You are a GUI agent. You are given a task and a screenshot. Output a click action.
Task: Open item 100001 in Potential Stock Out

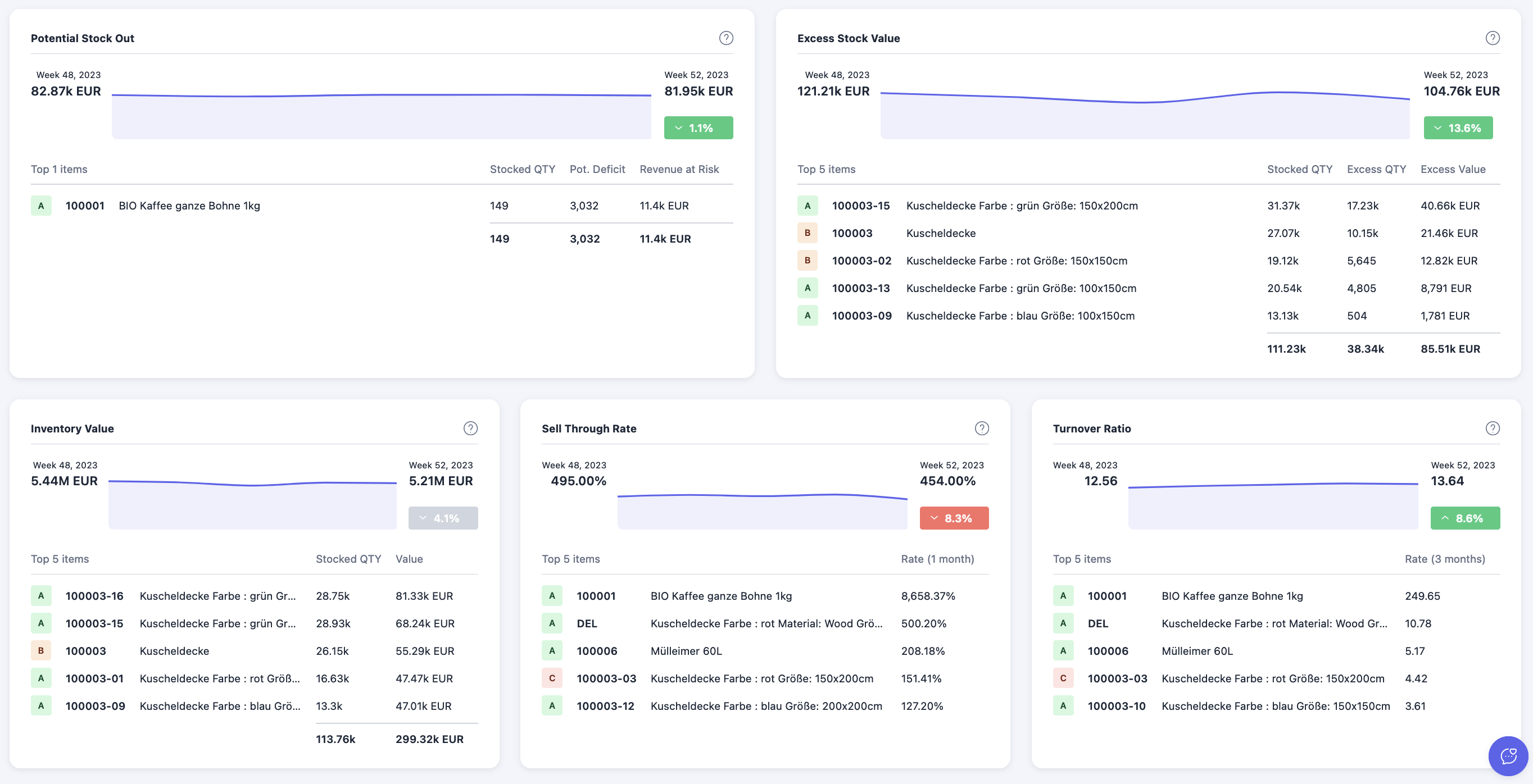click(x=85, y=206)
